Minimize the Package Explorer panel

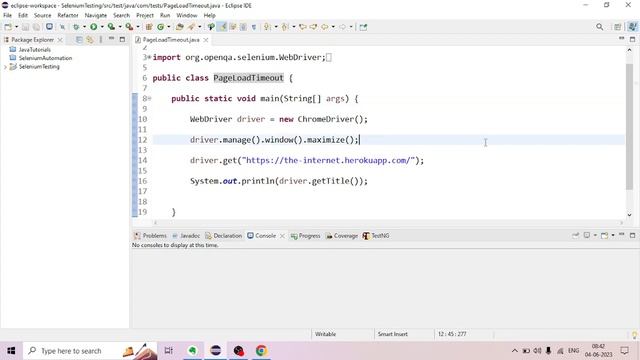tap(111, 39)
